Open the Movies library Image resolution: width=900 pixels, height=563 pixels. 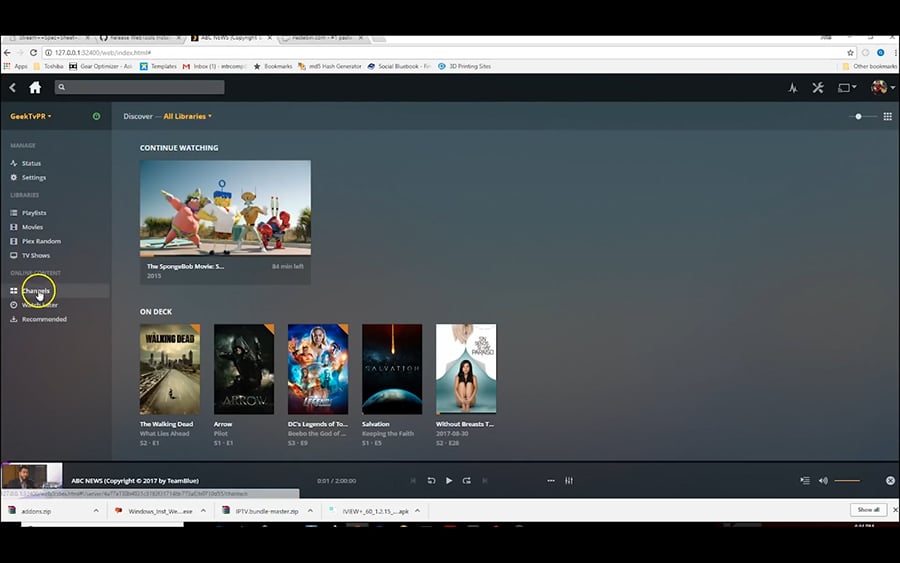pyautogui.click(x=32, y=227)
